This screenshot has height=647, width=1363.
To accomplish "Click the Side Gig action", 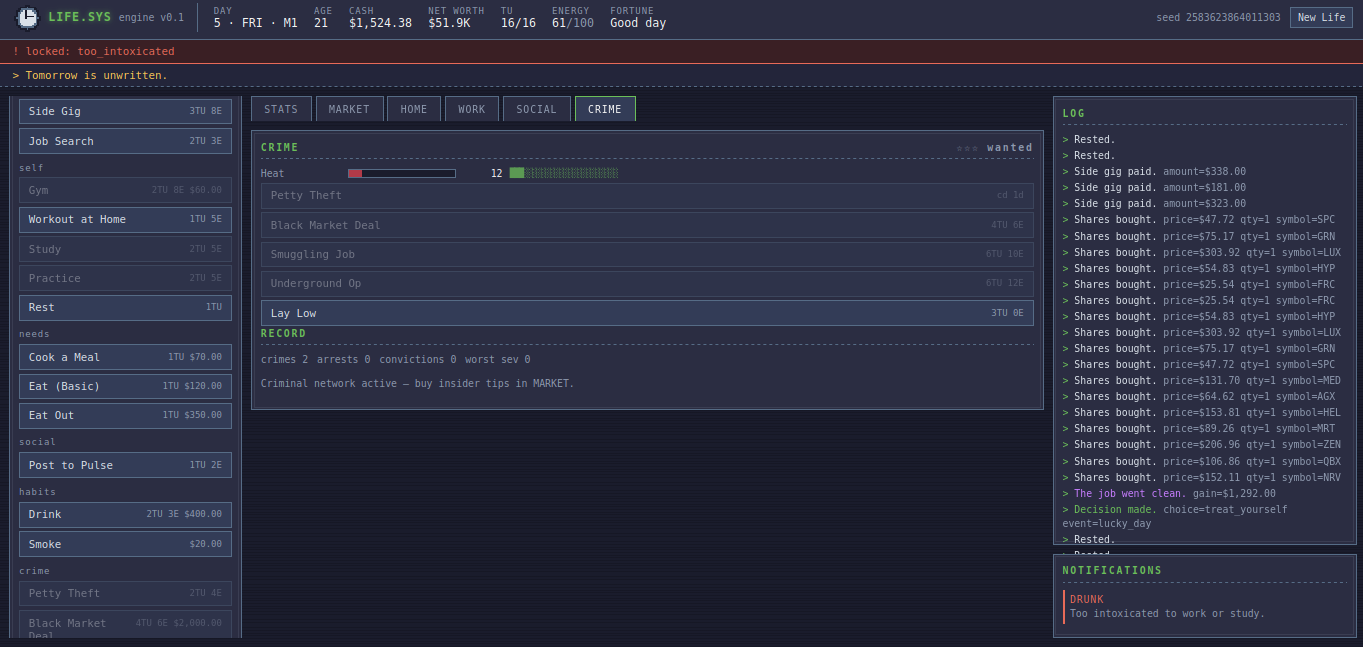I will coord(125,111).
